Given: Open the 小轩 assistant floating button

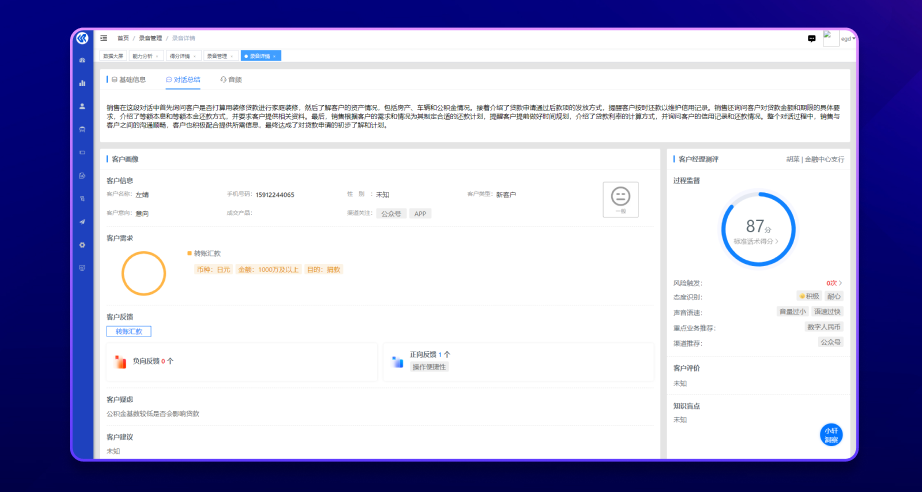Looking at the screenshot, I should point(830,435).
